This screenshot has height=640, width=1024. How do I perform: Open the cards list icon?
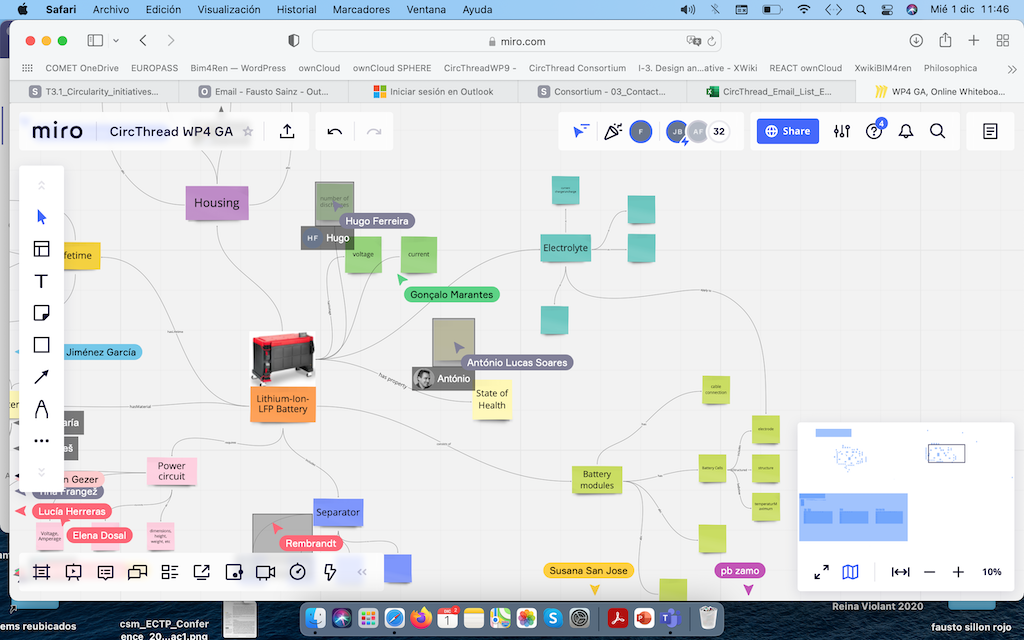coord(170,573)
